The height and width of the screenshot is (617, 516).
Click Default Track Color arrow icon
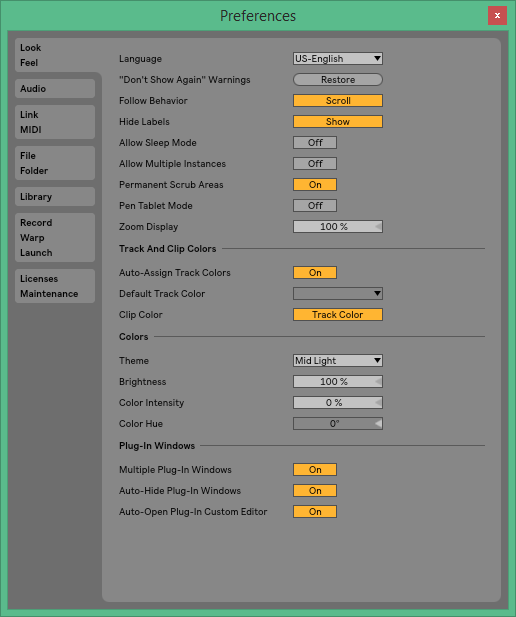pos(377,294)
